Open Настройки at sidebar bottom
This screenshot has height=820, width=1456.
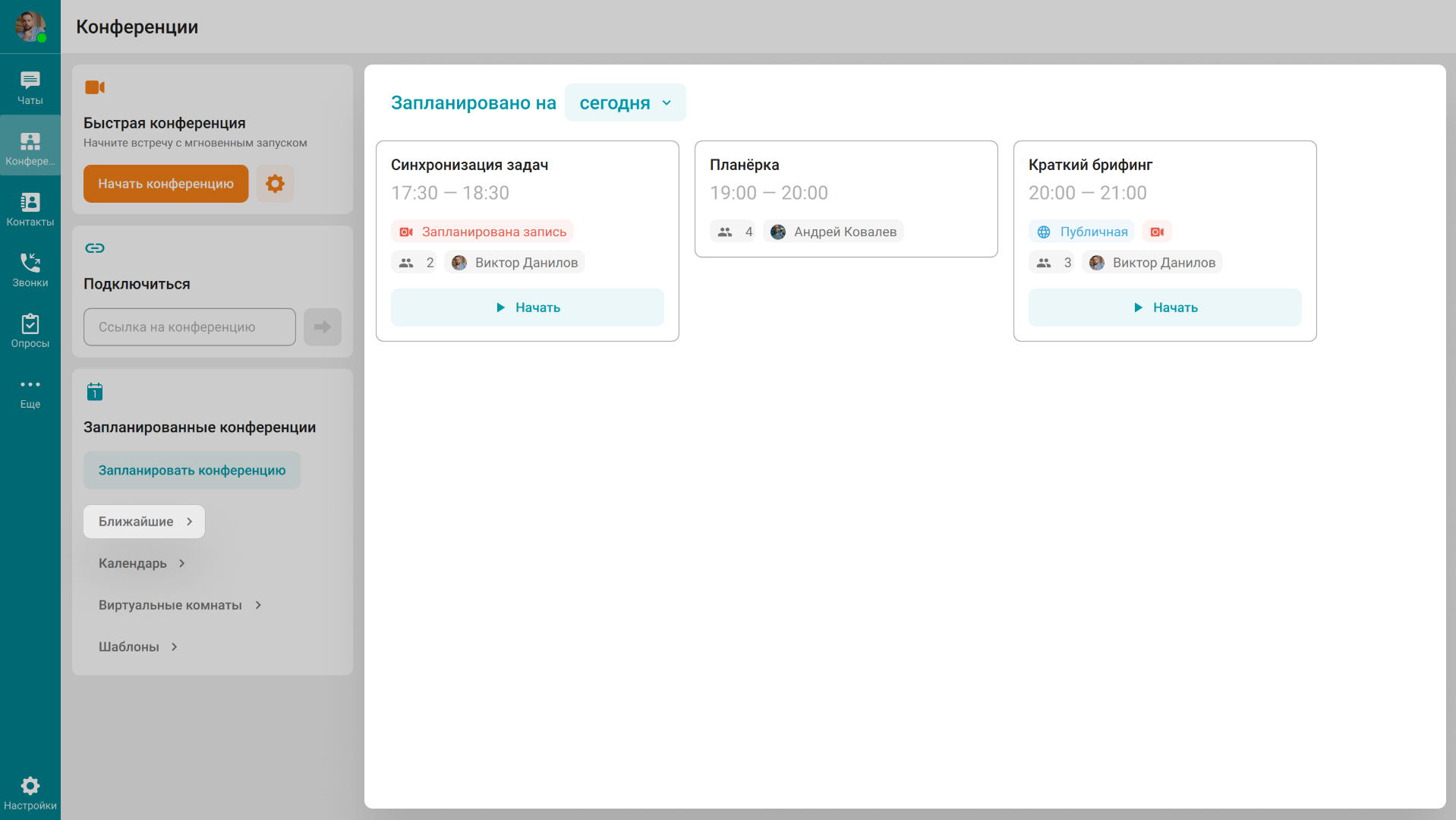30,793
